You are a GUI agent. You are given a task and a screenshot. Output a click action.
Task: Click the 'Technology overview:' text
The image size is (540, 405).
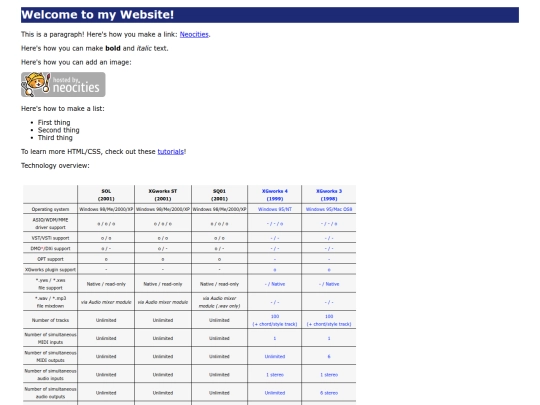tap(55, 166)
